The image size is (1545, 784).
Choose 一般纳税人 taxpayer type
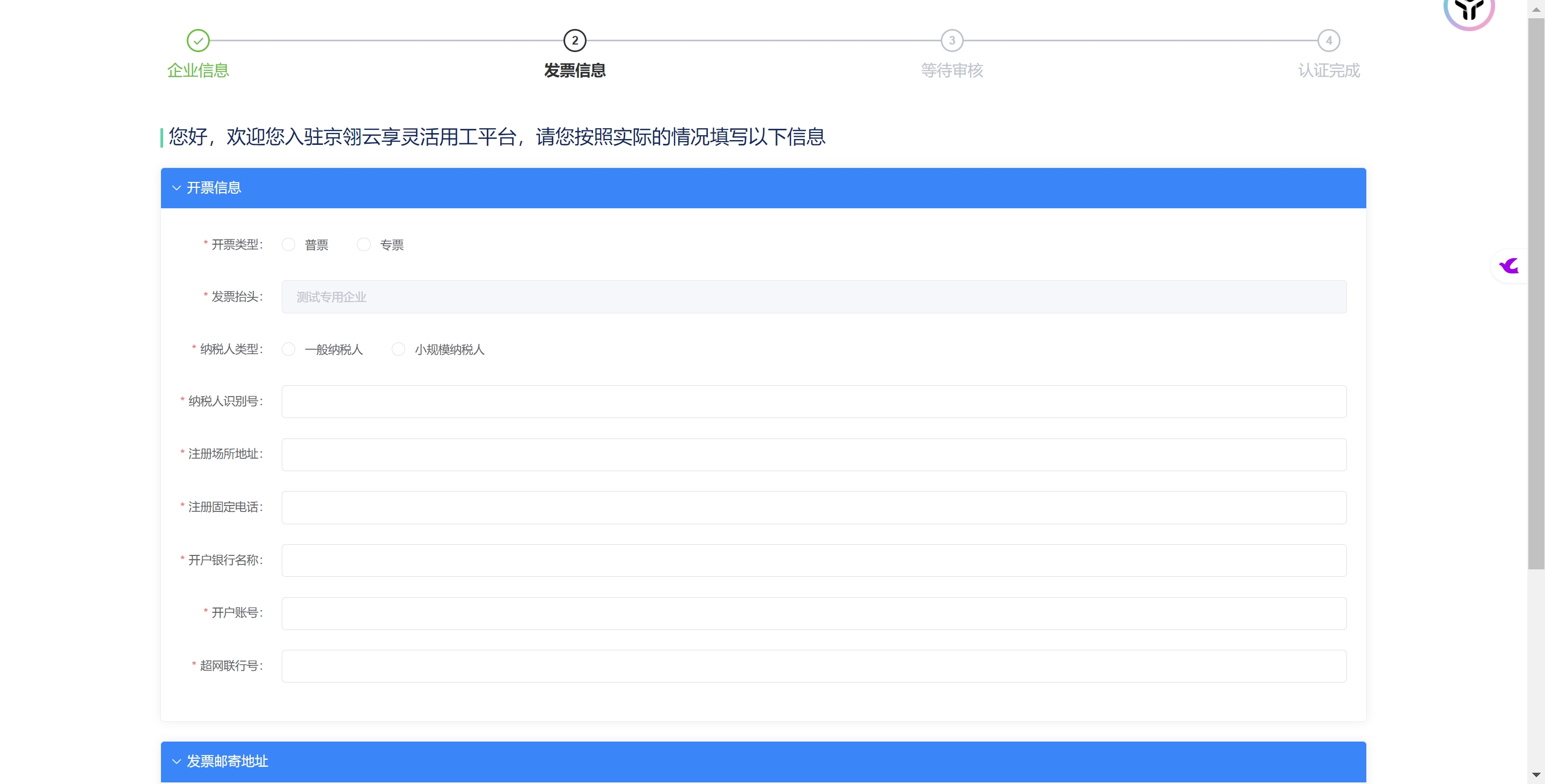pyautogui.click(x=289, y=349)
